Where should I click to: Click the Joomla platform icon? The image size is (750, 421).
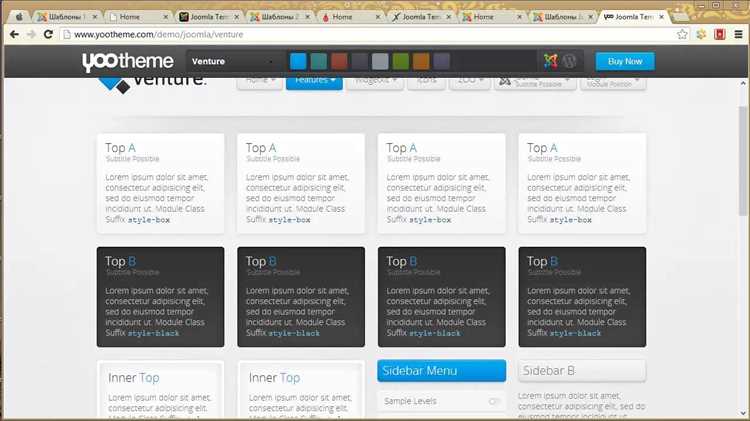(x=551, y=61)
